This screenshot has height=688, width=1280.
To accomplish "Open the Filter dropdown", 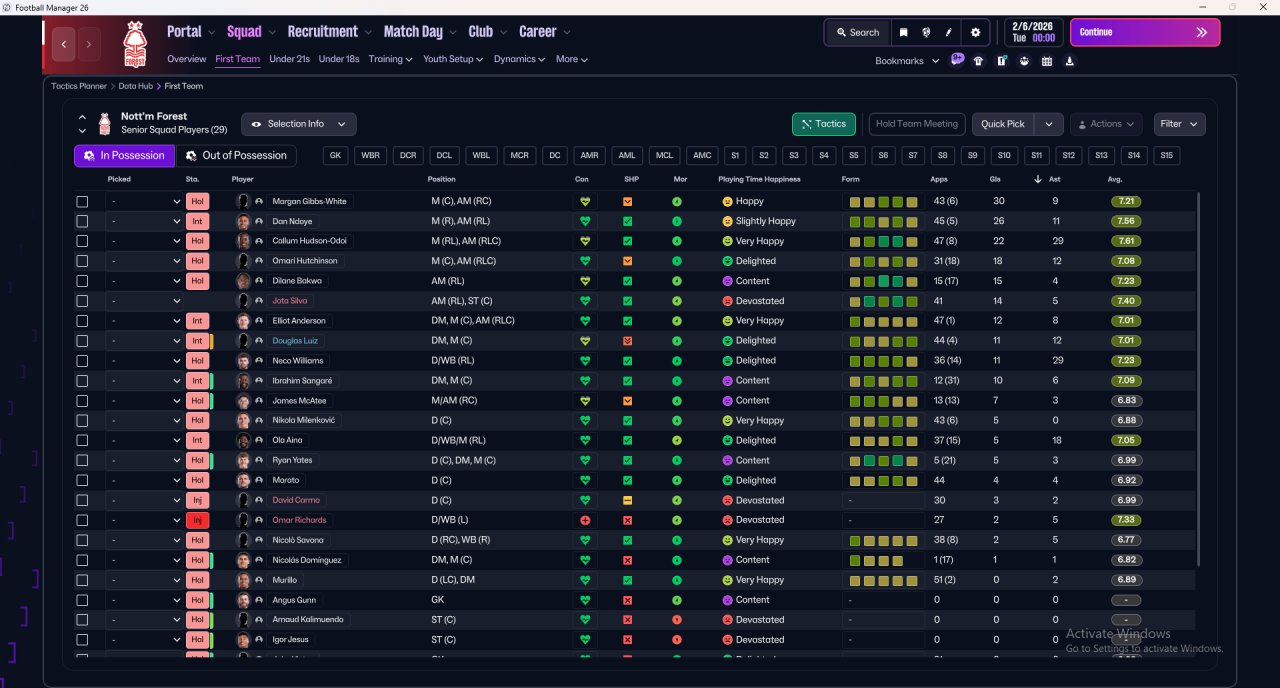I will point(1180,124).
